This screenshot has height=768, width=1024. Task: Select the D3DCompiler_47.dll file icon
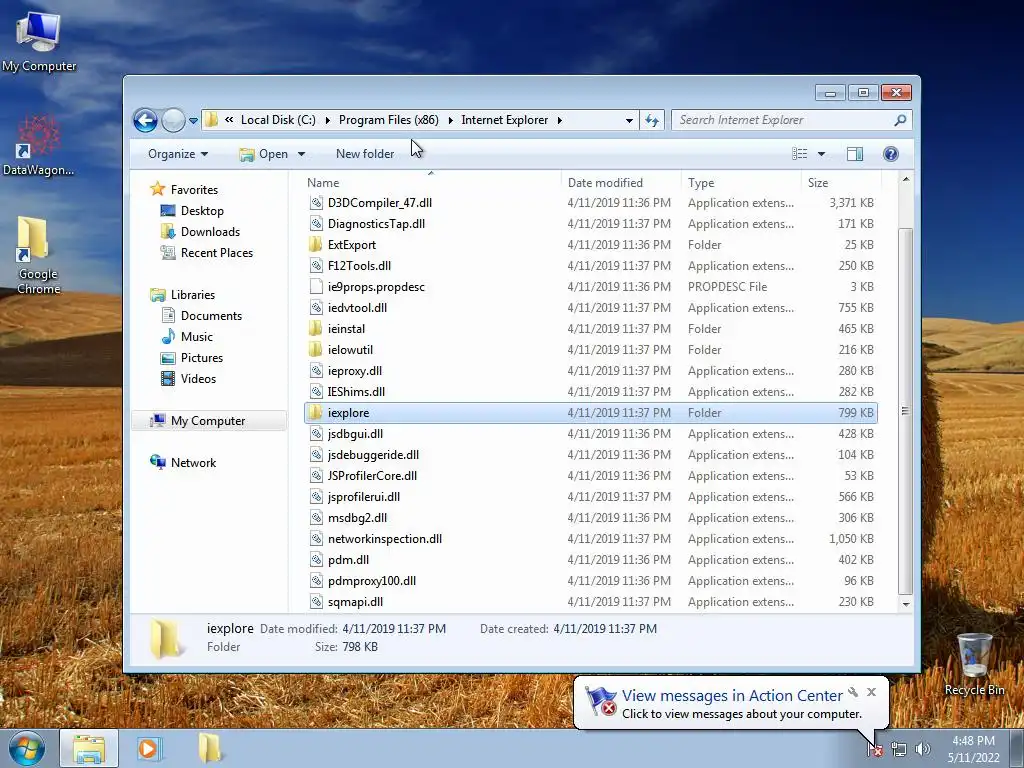[x=316, y=203]
